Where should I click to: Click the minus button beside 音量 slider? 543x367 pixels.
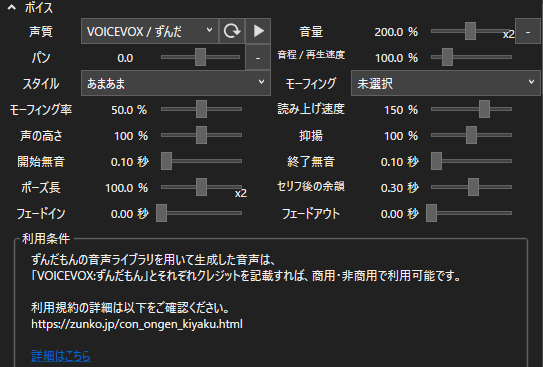click(x=528, y=32)
